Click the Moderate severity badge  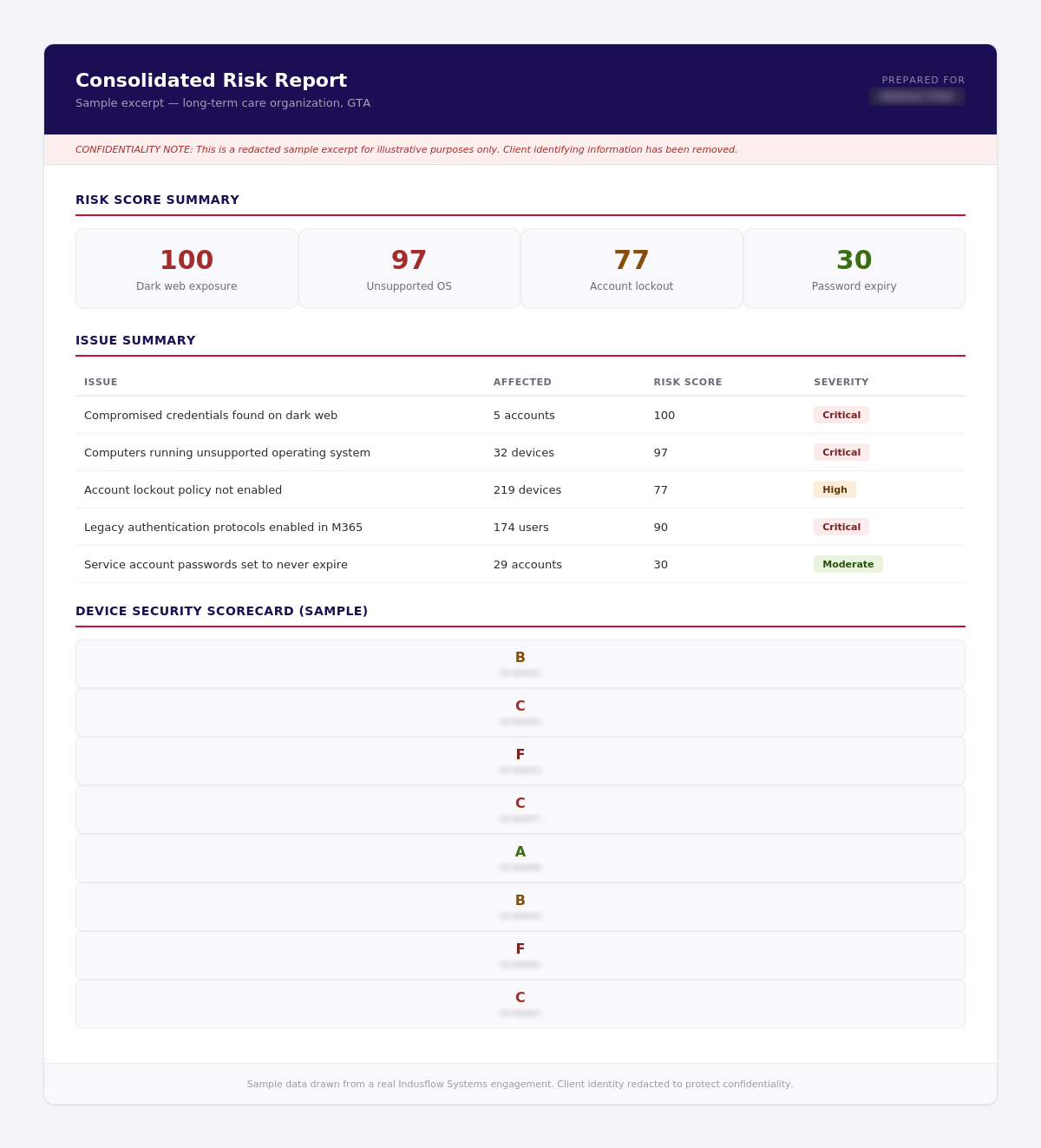[848, 564]
